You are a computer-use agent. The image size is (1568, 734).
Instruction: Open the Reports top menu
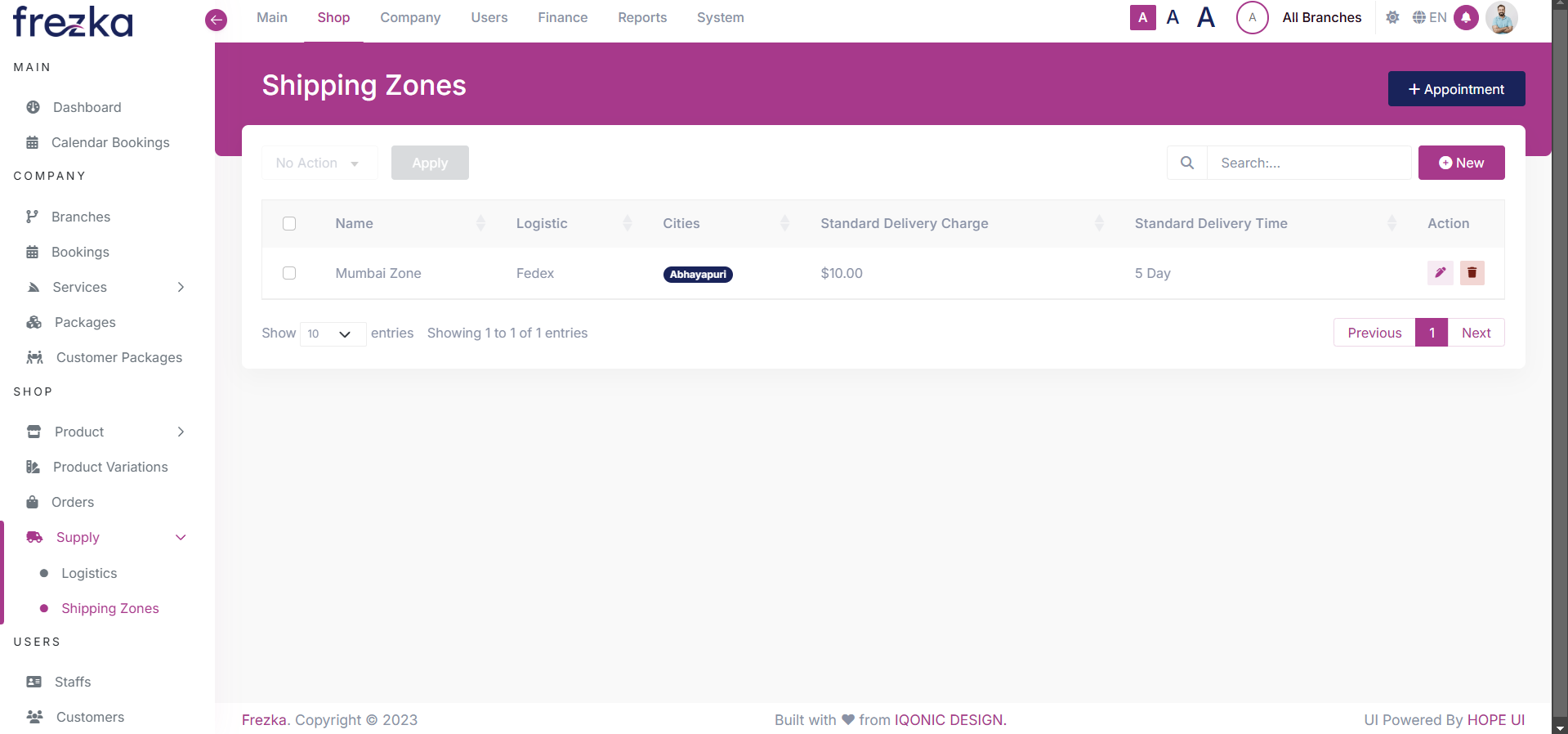coord(642,17)
